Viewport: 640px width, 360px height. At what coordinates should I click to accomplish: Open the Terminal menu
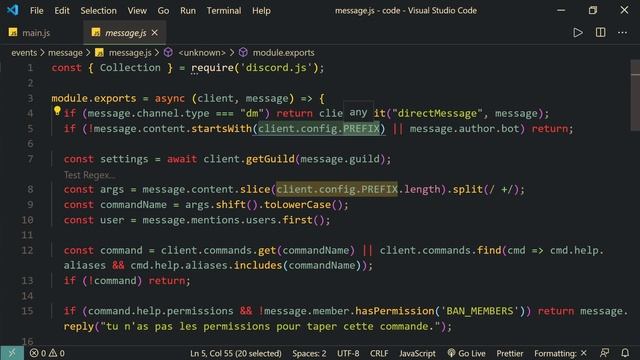(224, 11)
